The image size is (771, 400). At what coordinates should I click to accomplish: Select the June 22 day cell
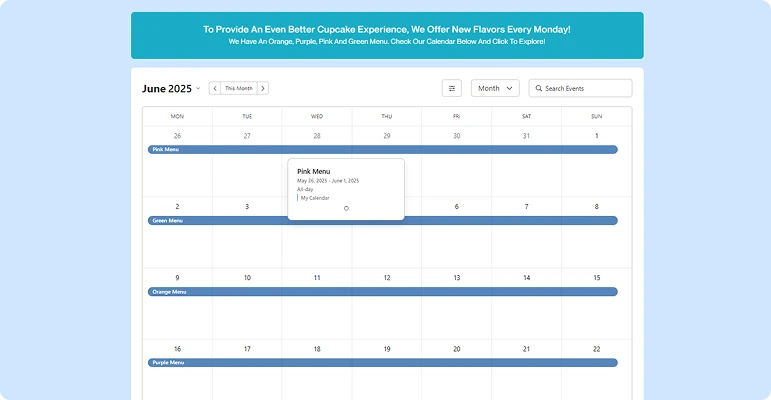coord(596,369)
